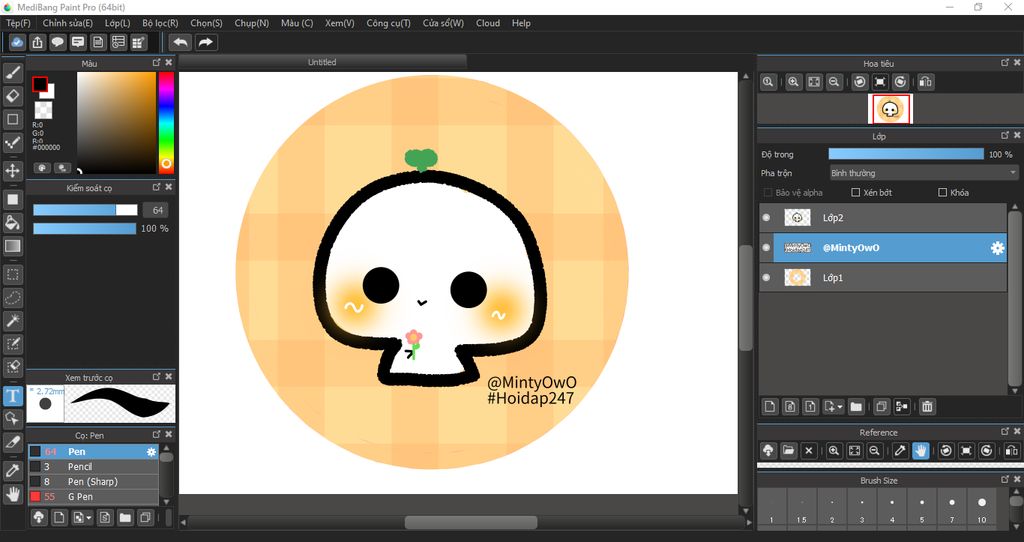Viewport: 1024px width, 542px height.
Task: Click the black foreground color swatch
Action: [x=40, y=84]
